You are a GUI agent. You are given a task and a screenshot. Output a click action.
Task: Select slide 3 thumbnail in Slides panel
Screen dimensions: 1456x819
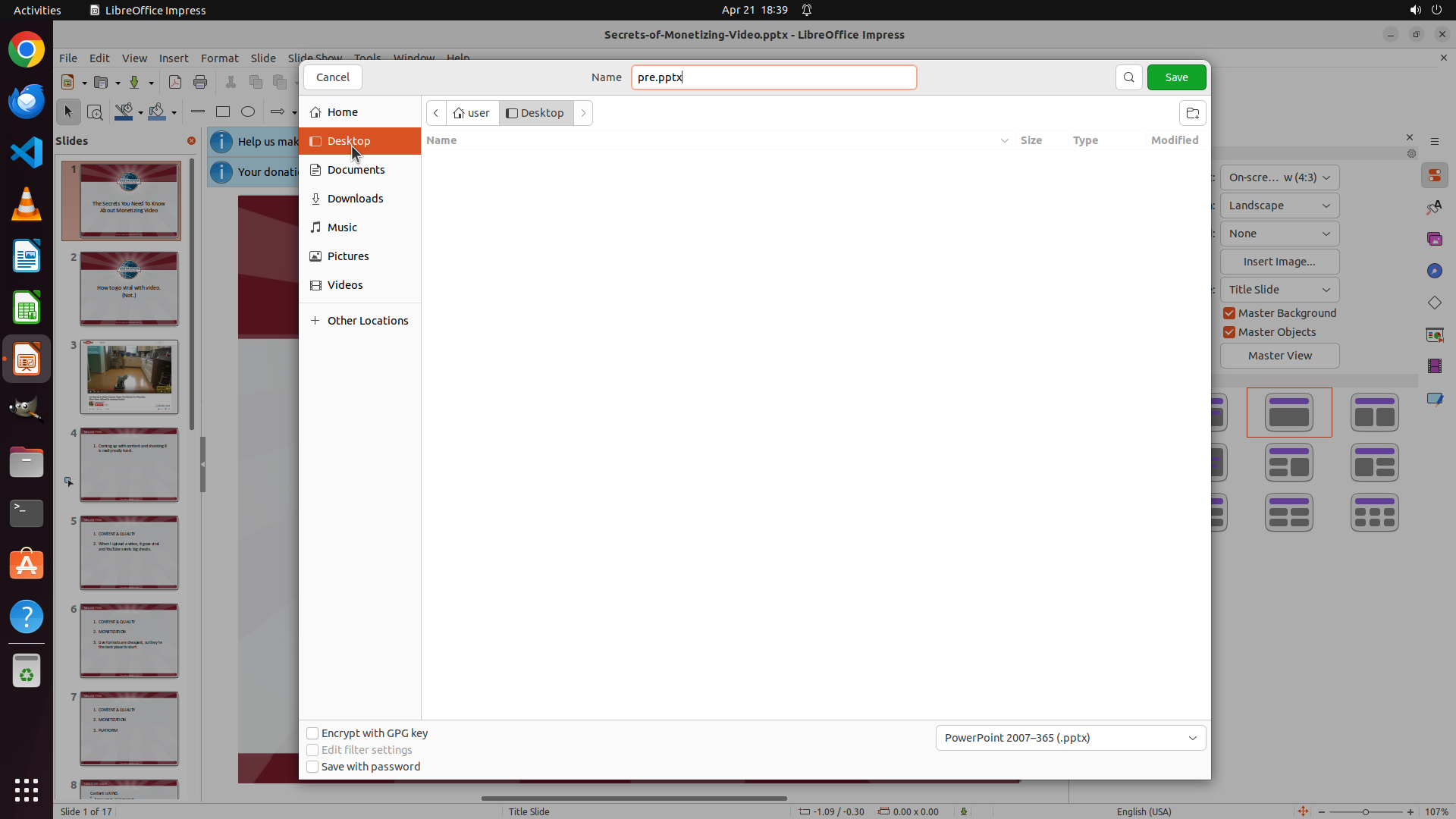click(x=129, y=377)
